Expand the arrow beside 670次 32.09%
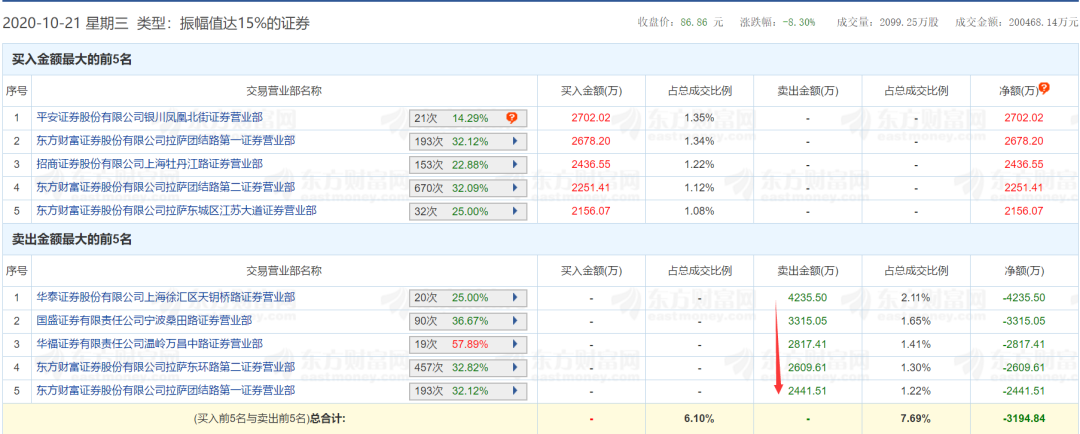 click(x=514, y=188)
